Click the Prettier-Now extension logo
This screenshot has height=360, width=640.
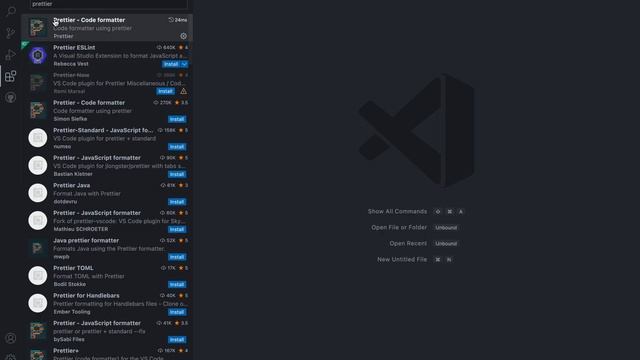point(38,83)
